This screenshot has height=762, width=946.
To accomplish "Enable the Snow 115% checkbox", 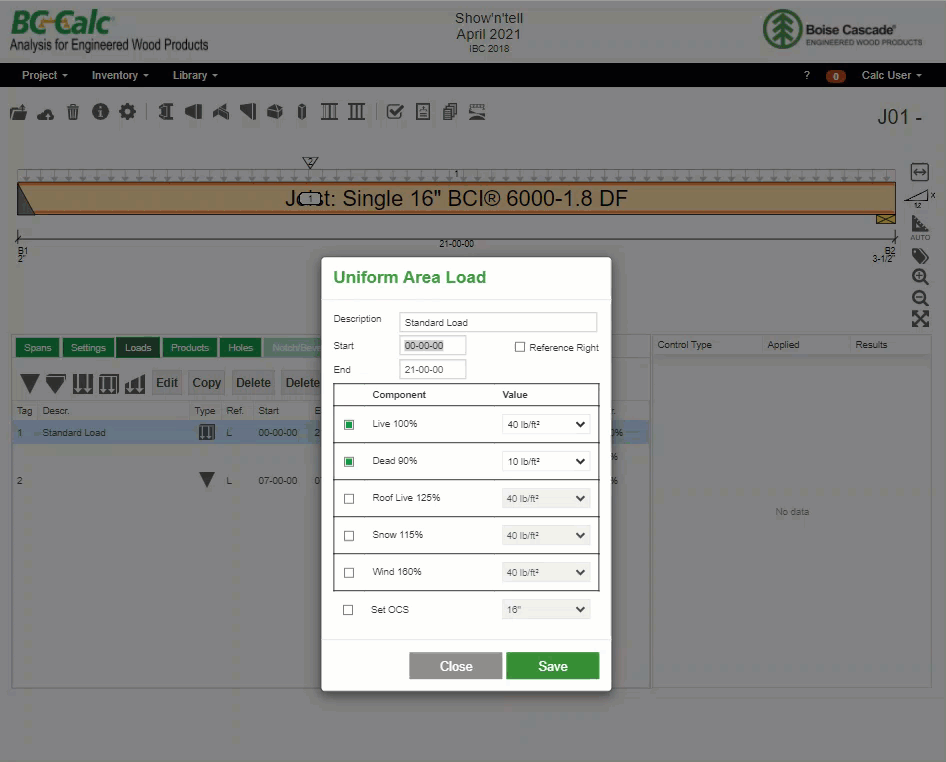I will pos(349,536).
